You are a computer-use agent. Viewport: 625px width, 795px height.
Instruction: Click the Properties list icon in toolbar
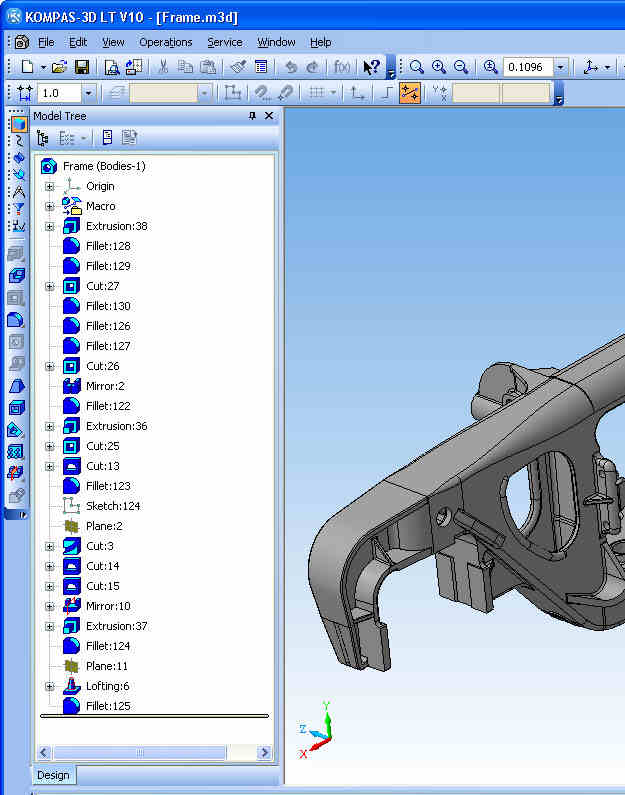[x=261, y=66]
